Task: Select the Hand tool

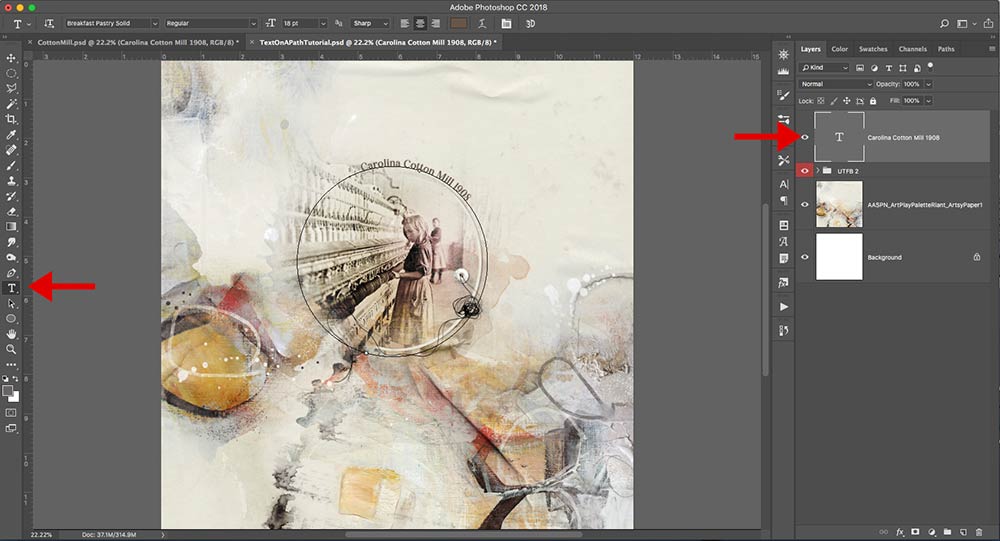Action: point(11,334)
